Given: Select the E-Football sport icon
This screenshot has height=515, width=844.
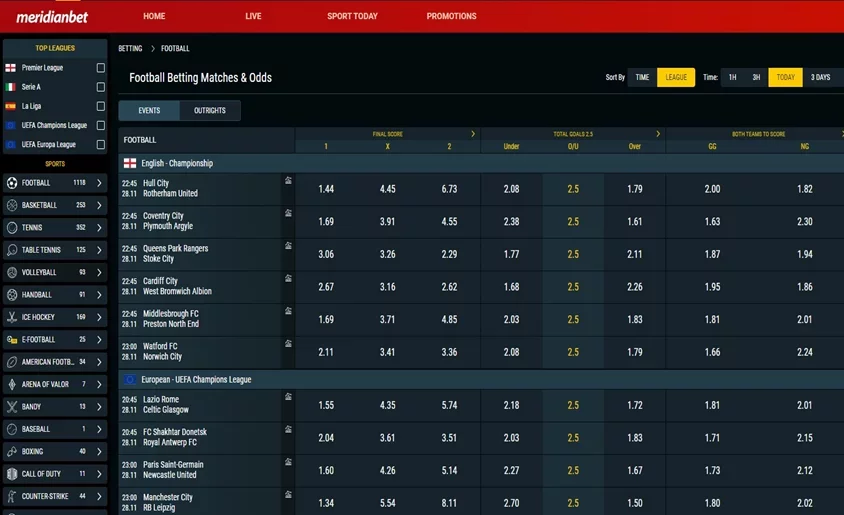Looking at the screenshot, I should [12, 340].
